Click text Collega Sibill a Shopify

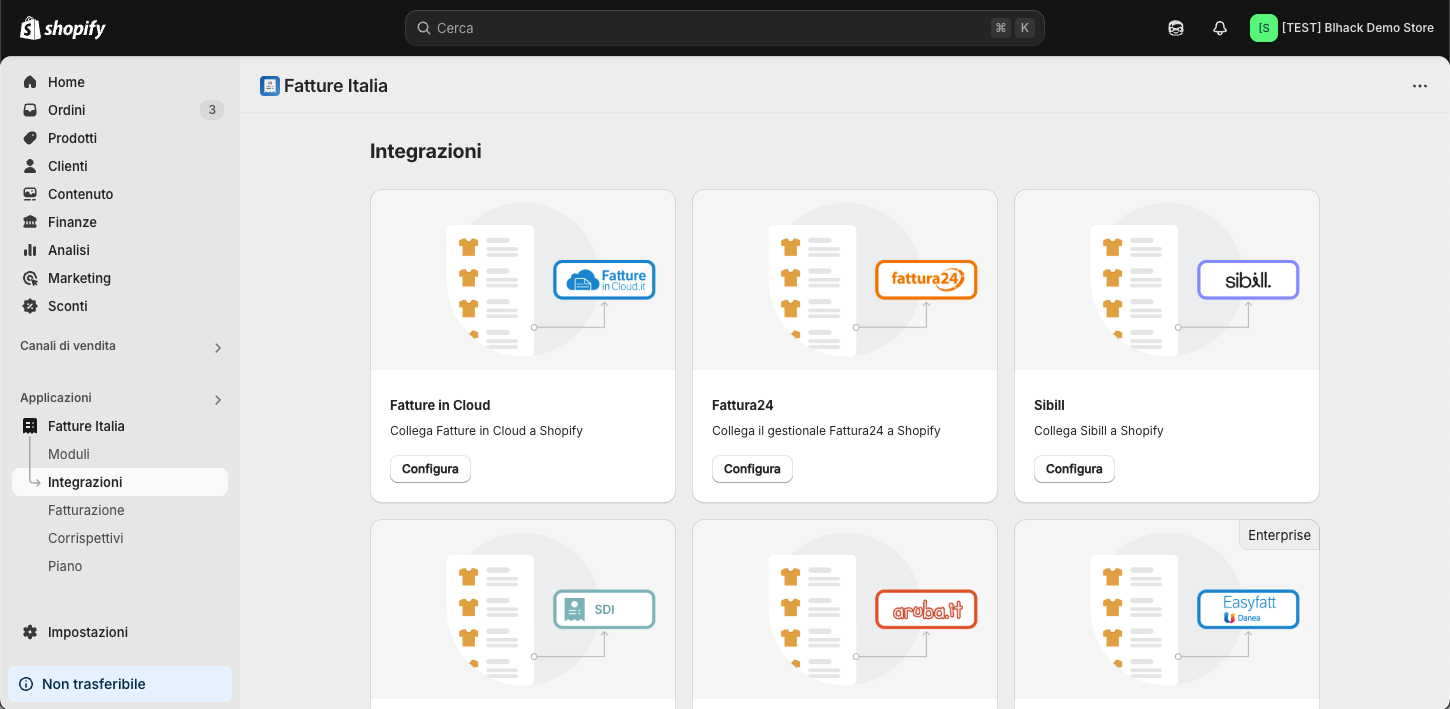coord(1099,431)
